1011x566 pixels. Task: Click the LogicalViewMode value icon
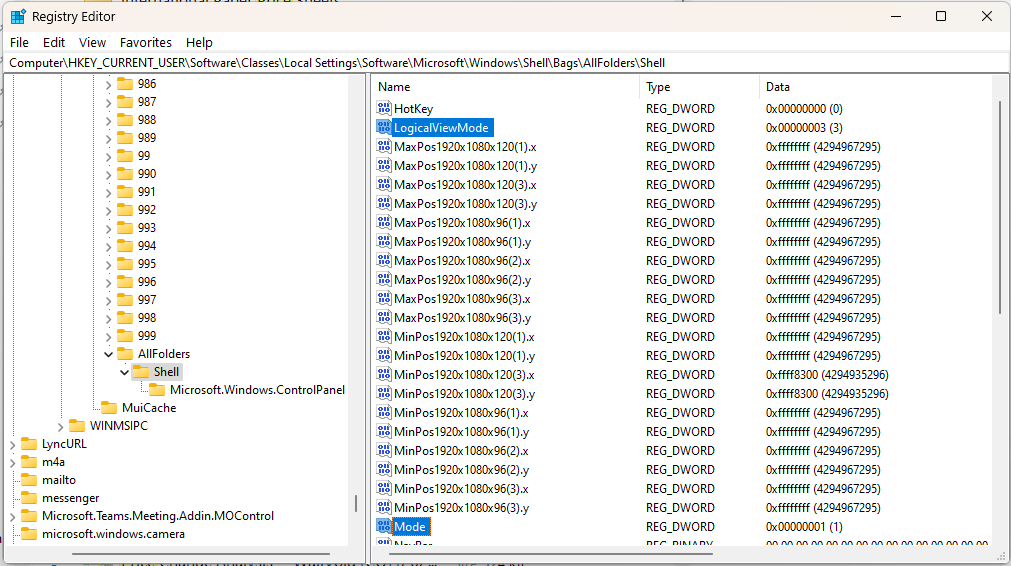click(384, 127)
